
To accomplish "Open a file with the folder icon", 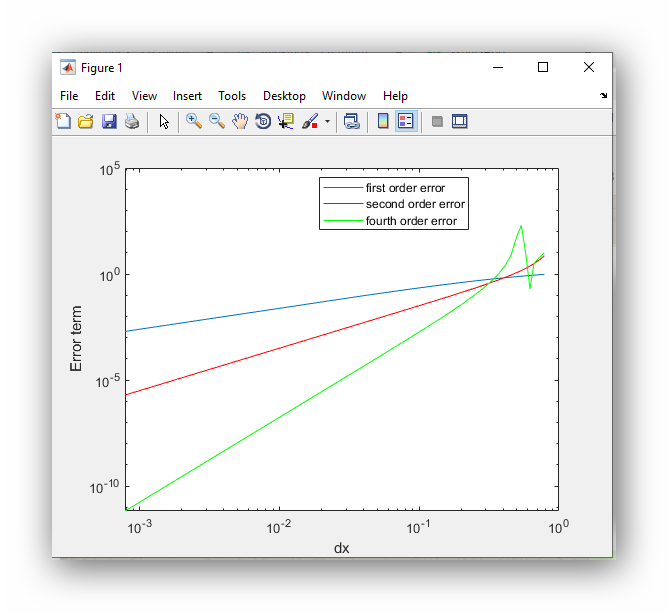I will [86, 122].
